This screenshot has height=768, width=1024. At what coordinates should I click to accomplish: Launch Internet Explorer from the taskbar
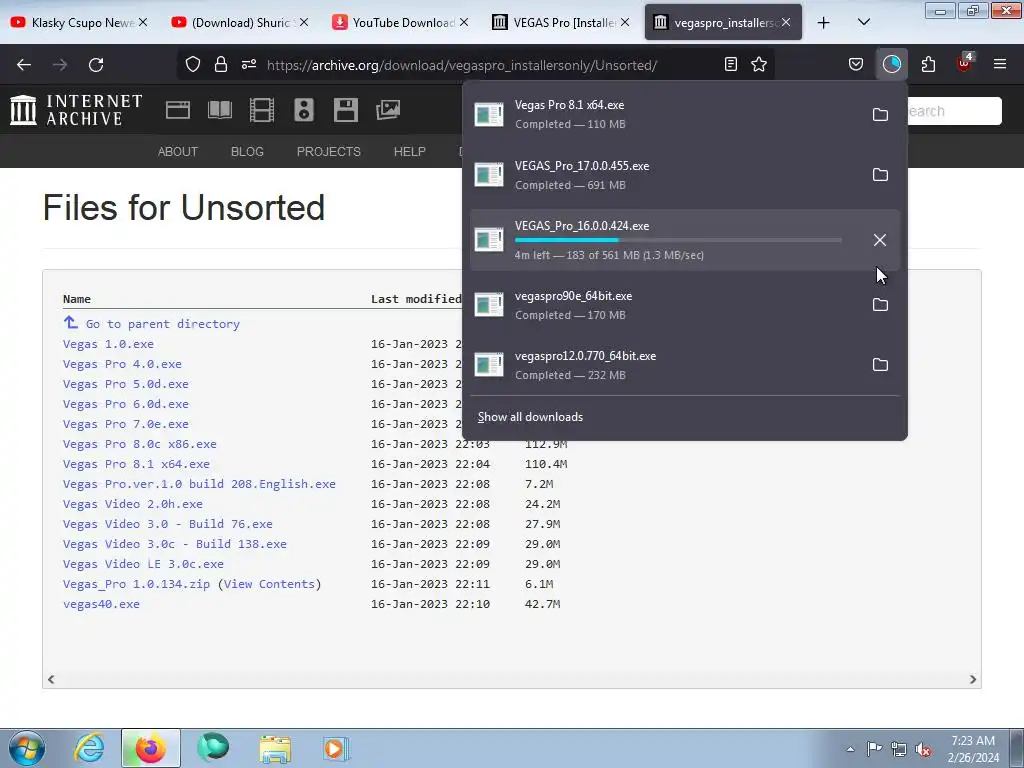coord(89,748)
